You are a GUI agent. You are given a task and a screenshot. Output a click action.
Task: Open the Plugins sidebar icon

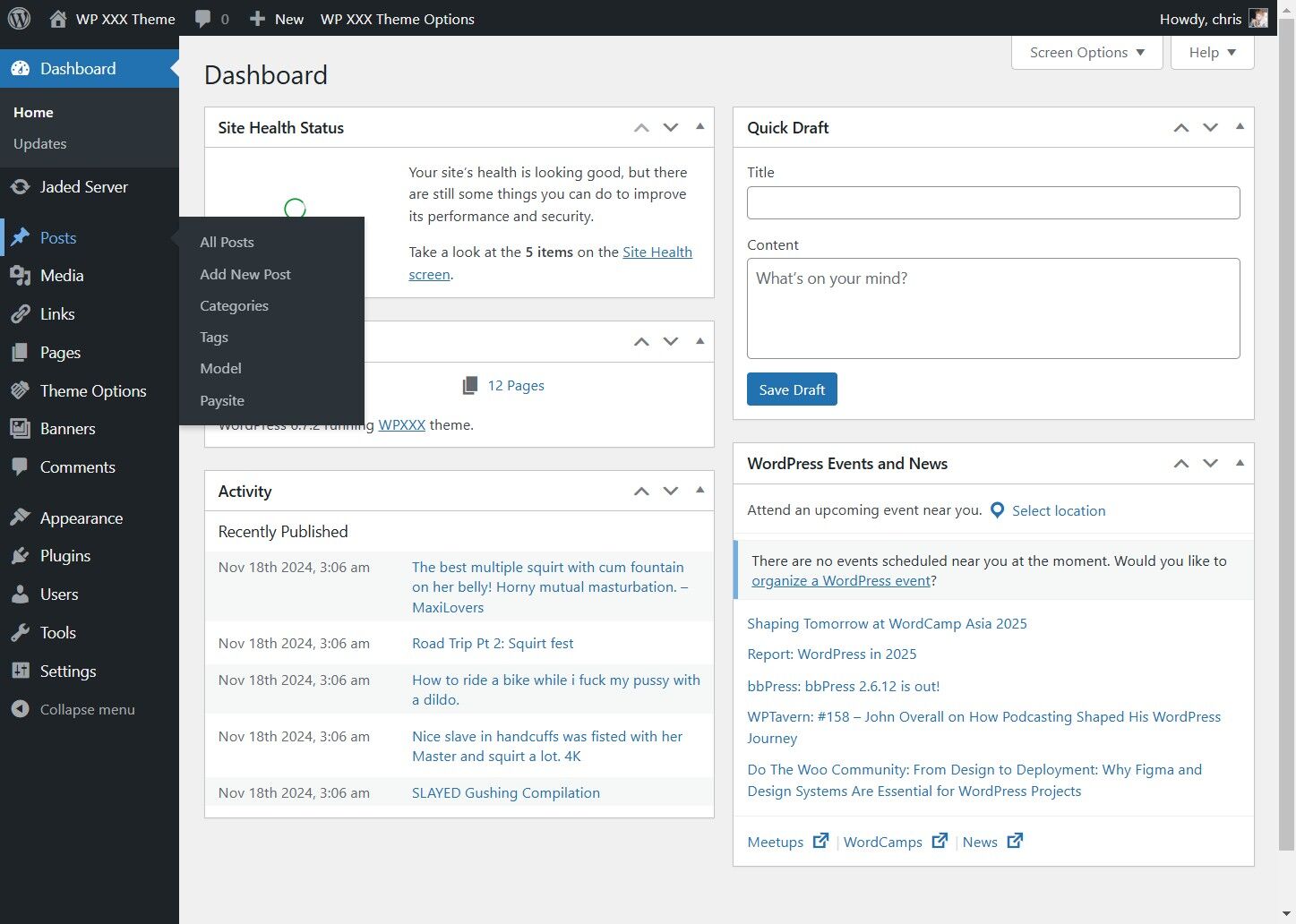pos(20,556)
